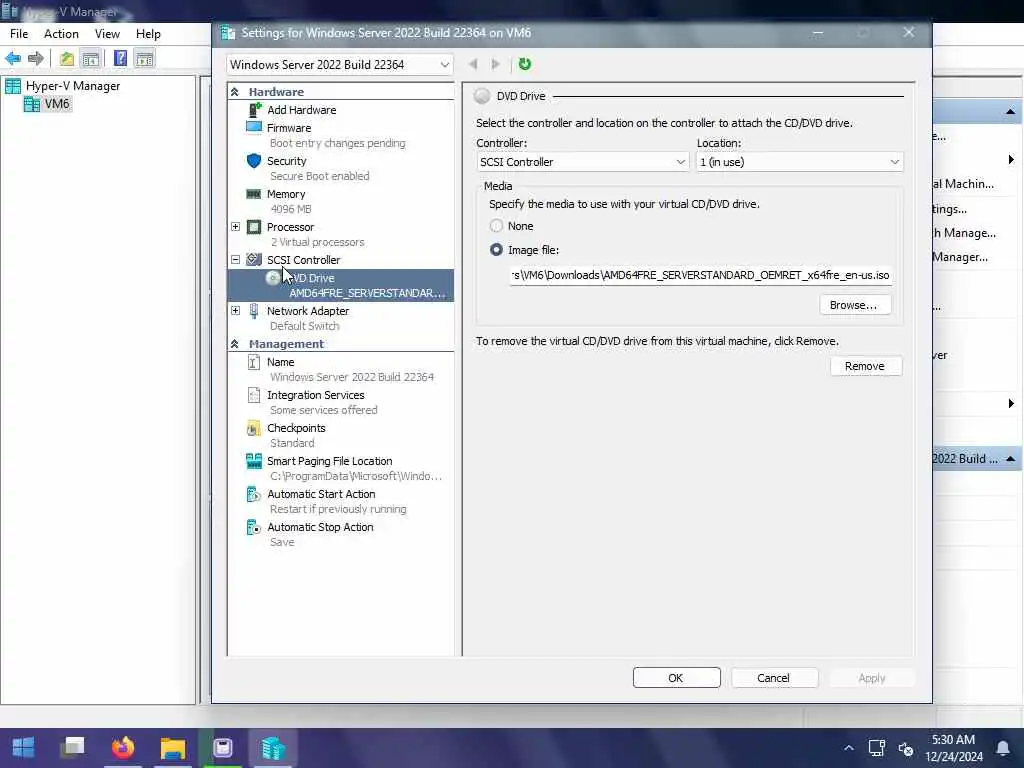Viewport: 1024px width, 768px height.
Task: Open Security settings with shield icon
Action: tap(286, 161)
